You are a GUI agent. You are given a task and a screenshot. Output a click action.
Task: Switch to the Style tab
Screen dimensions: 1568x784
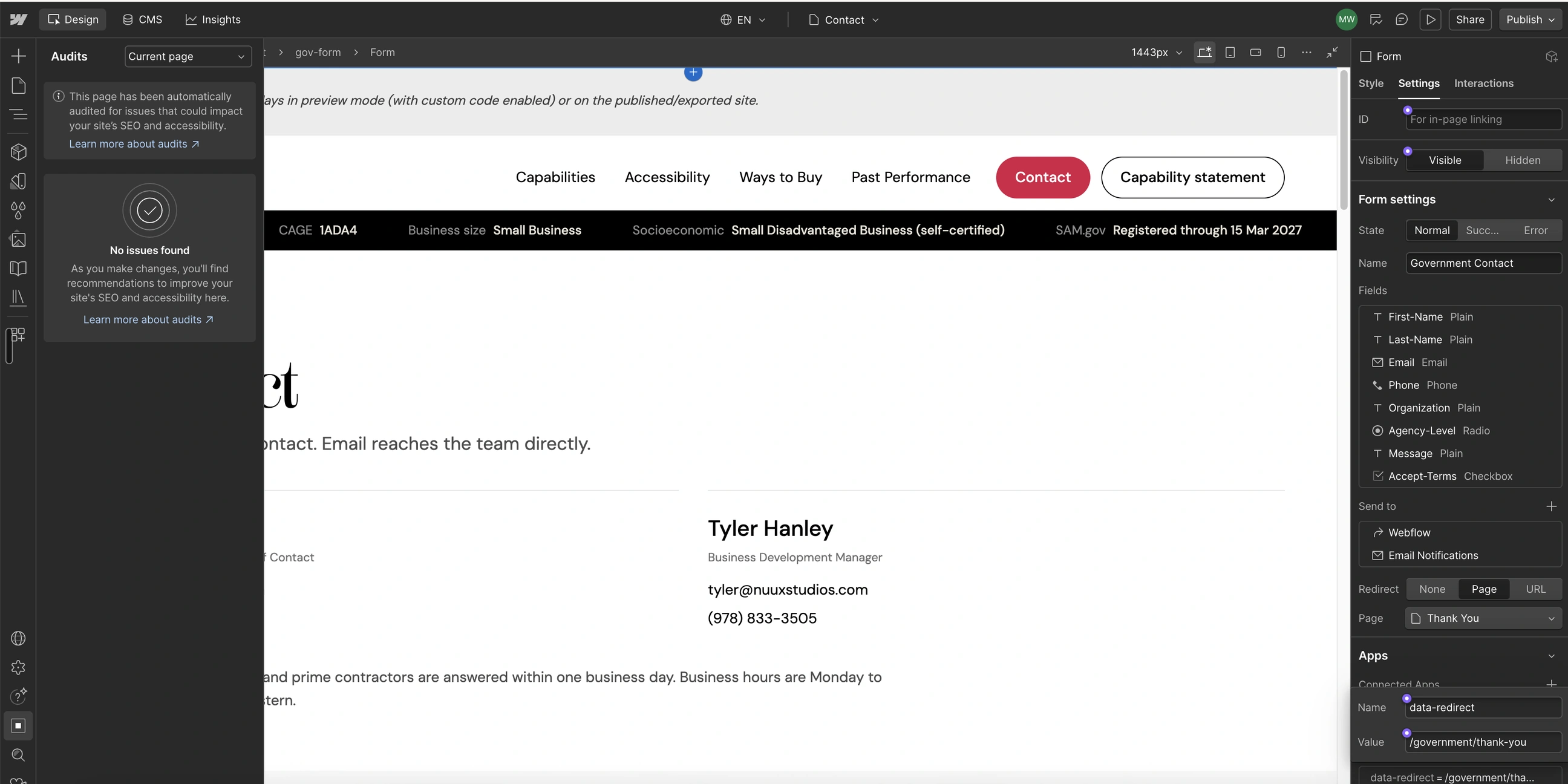click(x=1371, y=83)
